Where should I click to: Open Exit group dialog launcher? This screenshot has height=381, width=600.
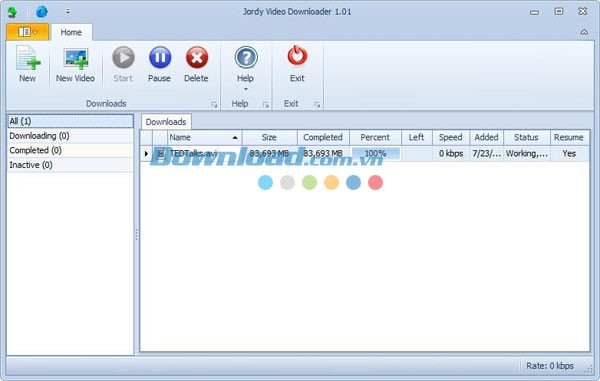click(317, 104)
